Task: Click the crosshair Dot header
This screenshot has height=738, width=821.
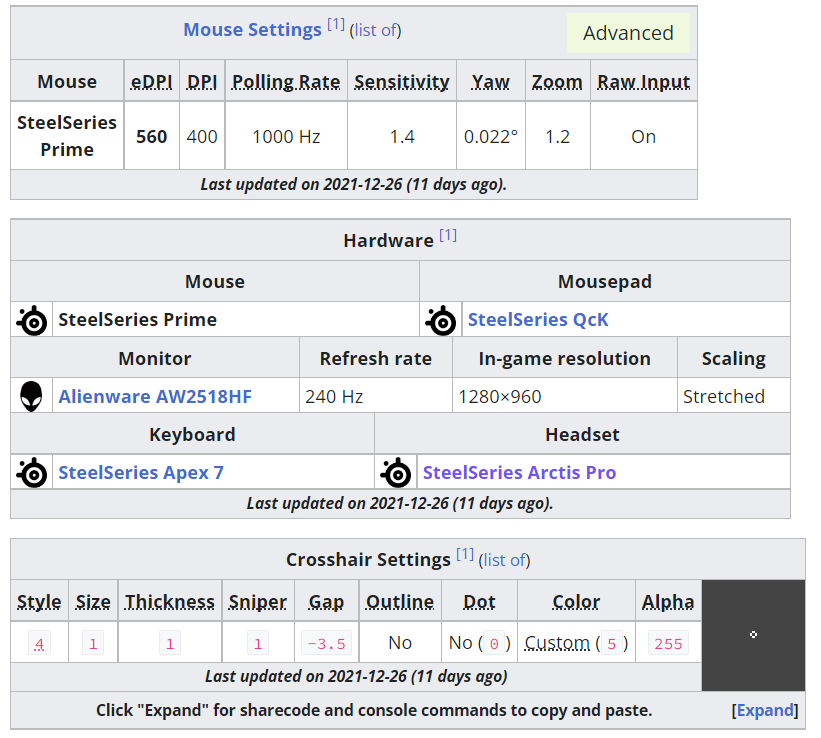Action: (x=479, y=601)
